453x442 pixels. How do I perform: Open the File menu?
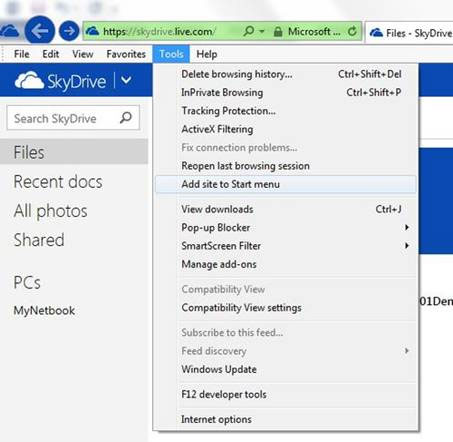(x=22, y=54)
